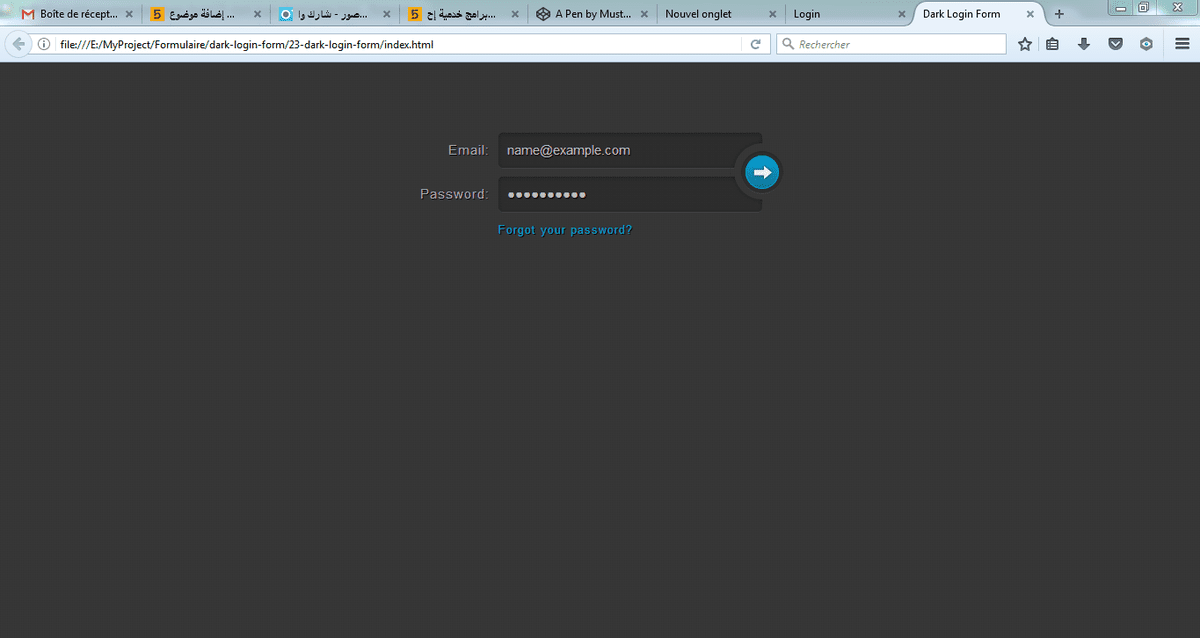Close the Login tab

coord(901,15)
